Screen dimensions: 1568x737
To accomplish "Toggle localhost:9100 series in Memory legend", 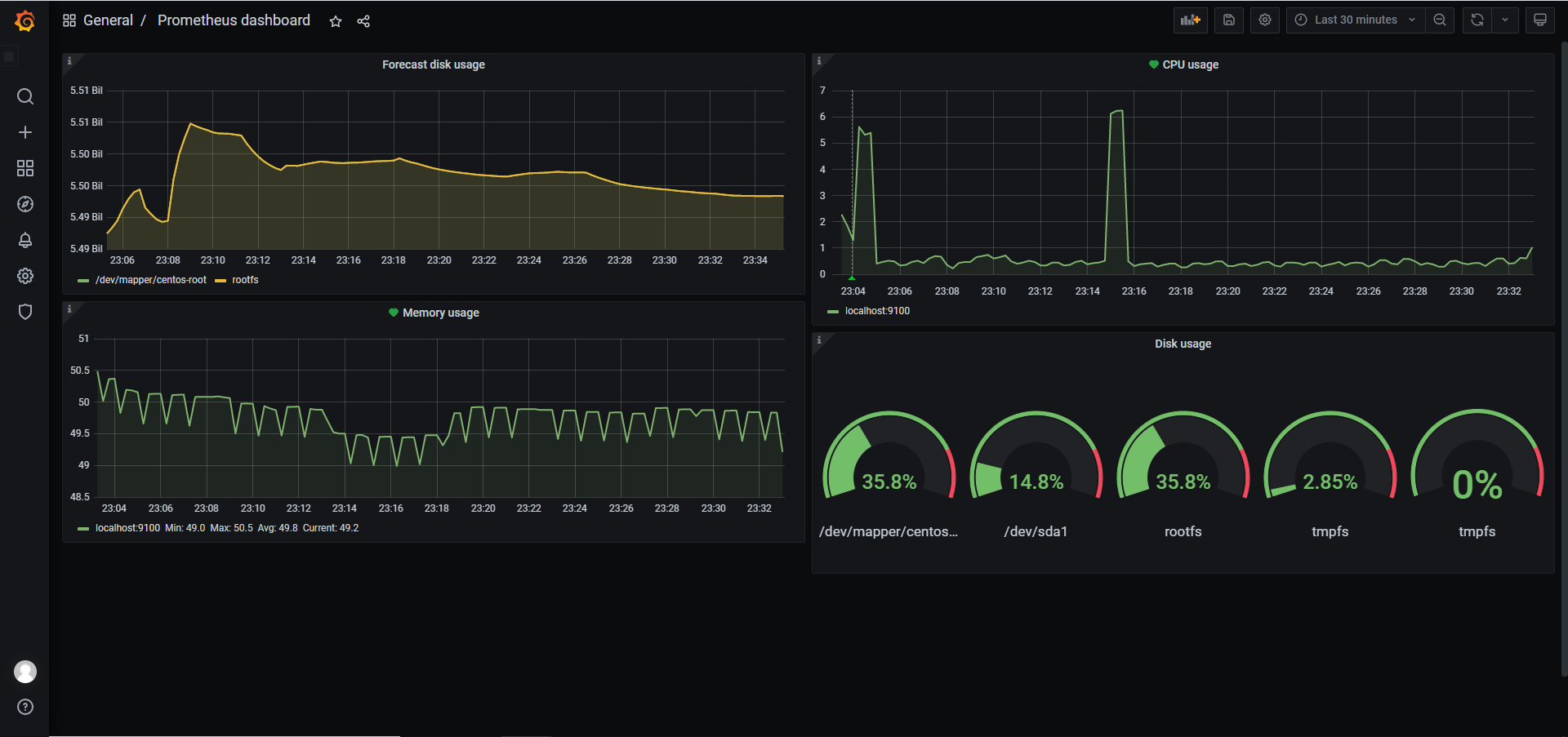I will (x=127, y=528).
